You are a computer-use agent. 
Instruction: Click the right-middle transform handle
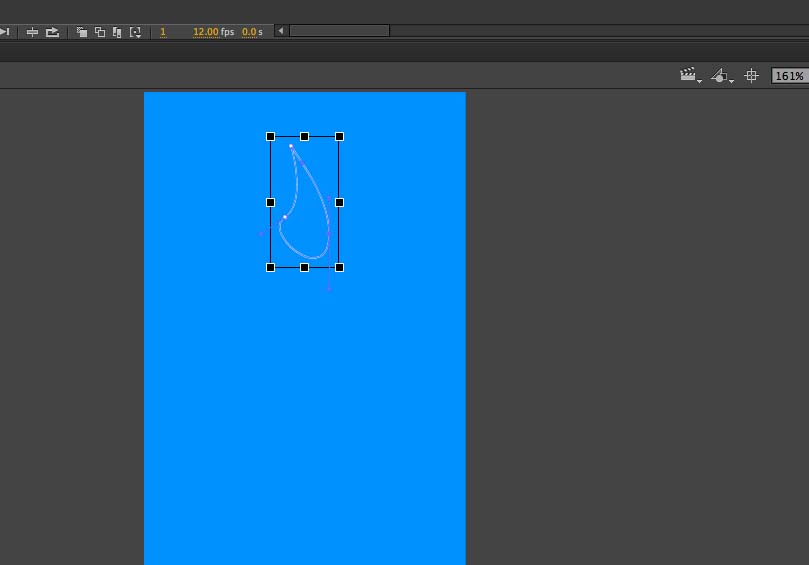pyautogui.click(x=339, y=202)
